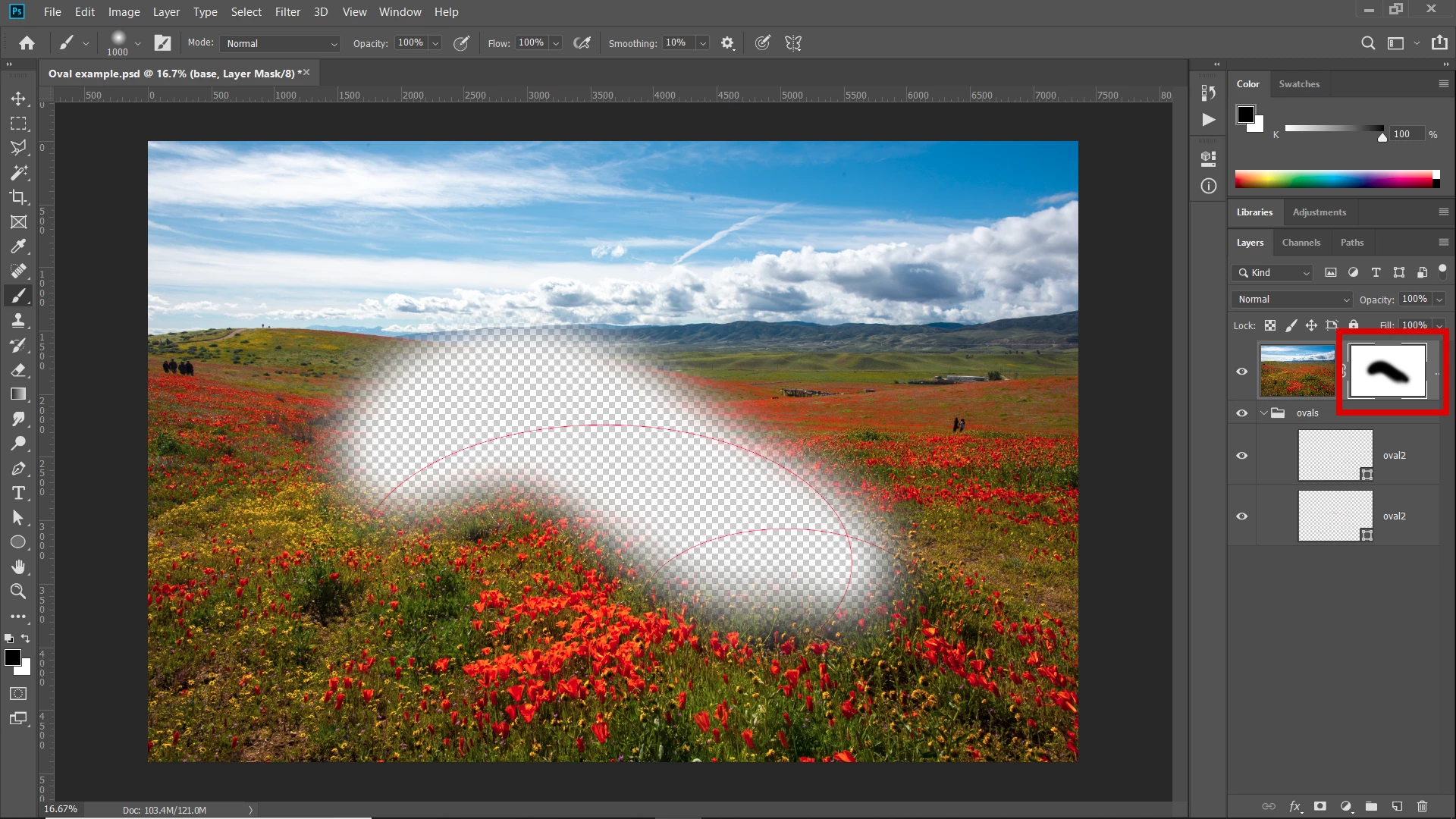Select the Clone Stamp tool

pos(18,321)
